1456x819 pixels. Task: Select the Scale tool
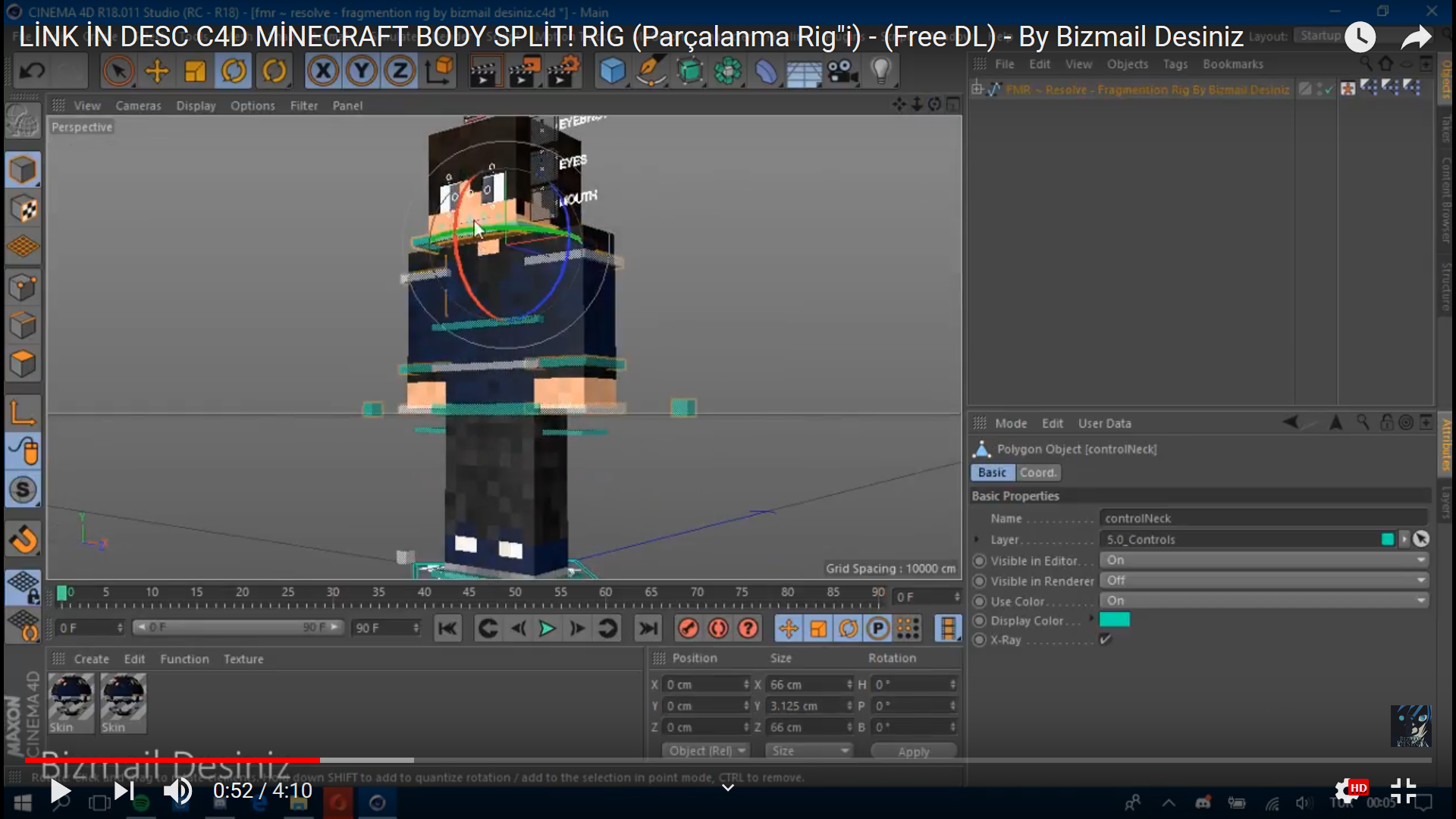195,71
